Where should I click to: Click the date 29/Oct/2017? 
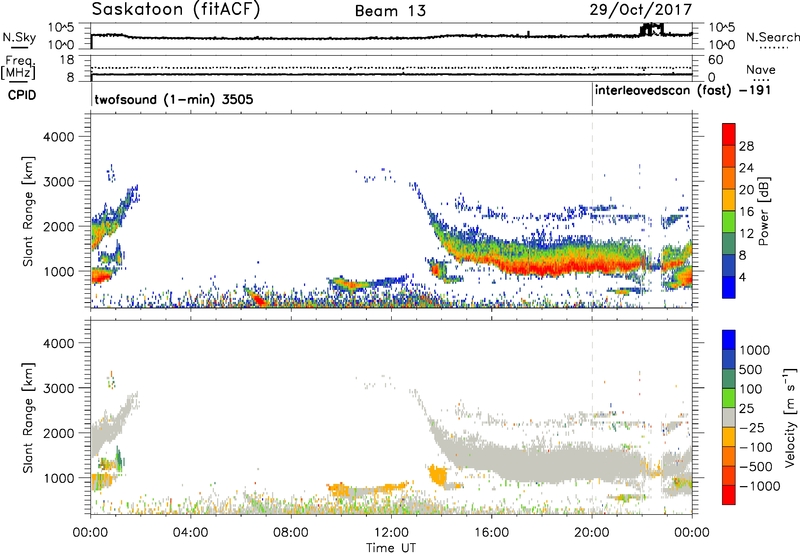tap(641, 9)
